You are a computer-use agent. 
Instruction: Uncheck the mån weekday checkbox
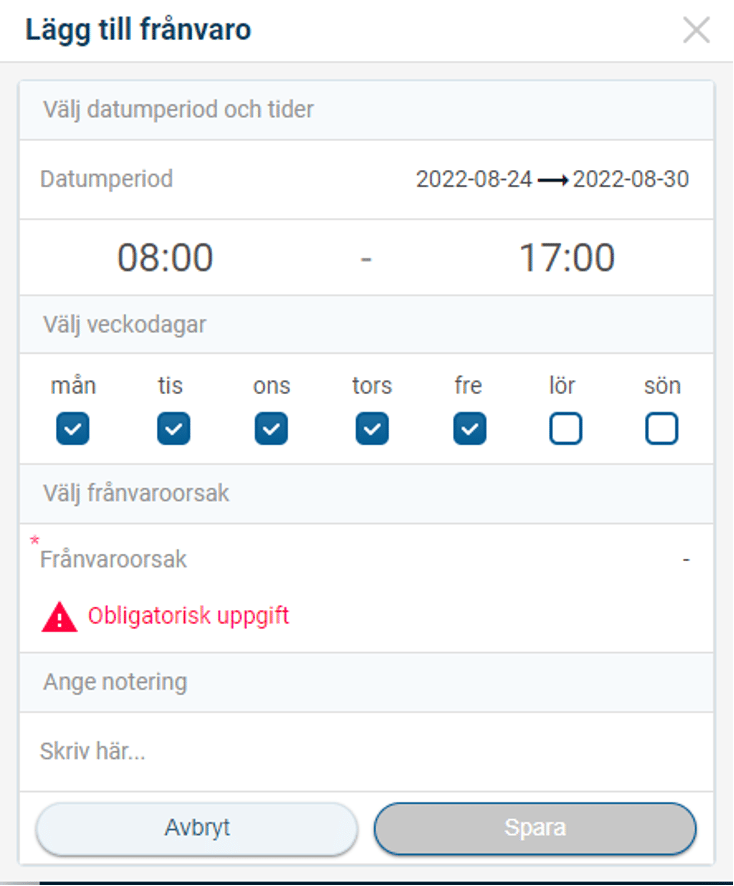(73, 429)
